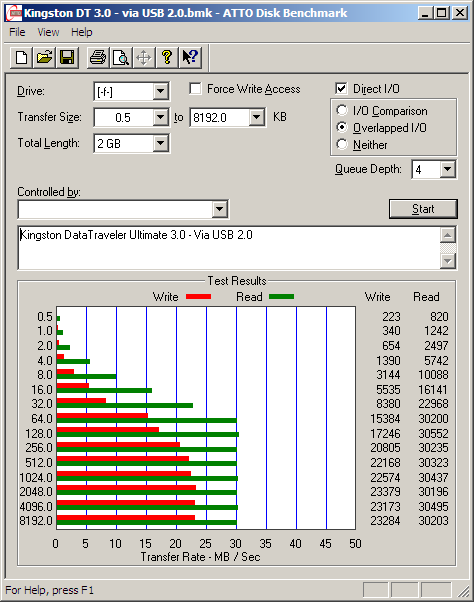Close the ATTO Disk Benchmark window
This screenshot has width=474, height=602.
click(x=459, y=13)
